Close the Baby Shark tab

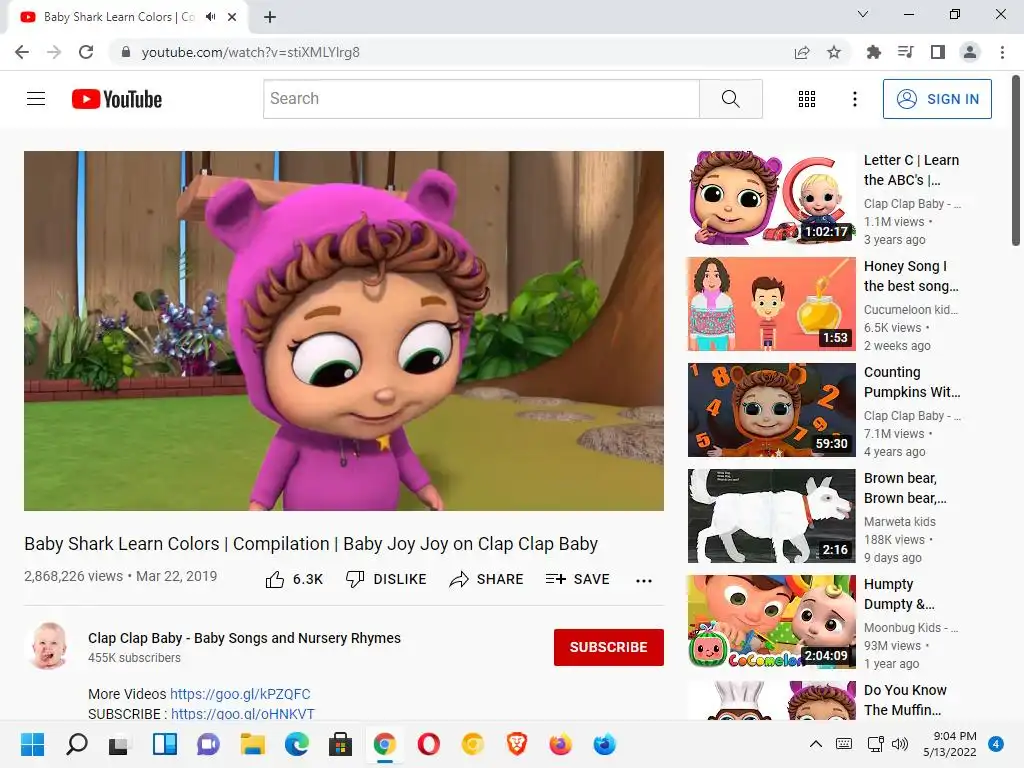(x=232, y=17)
